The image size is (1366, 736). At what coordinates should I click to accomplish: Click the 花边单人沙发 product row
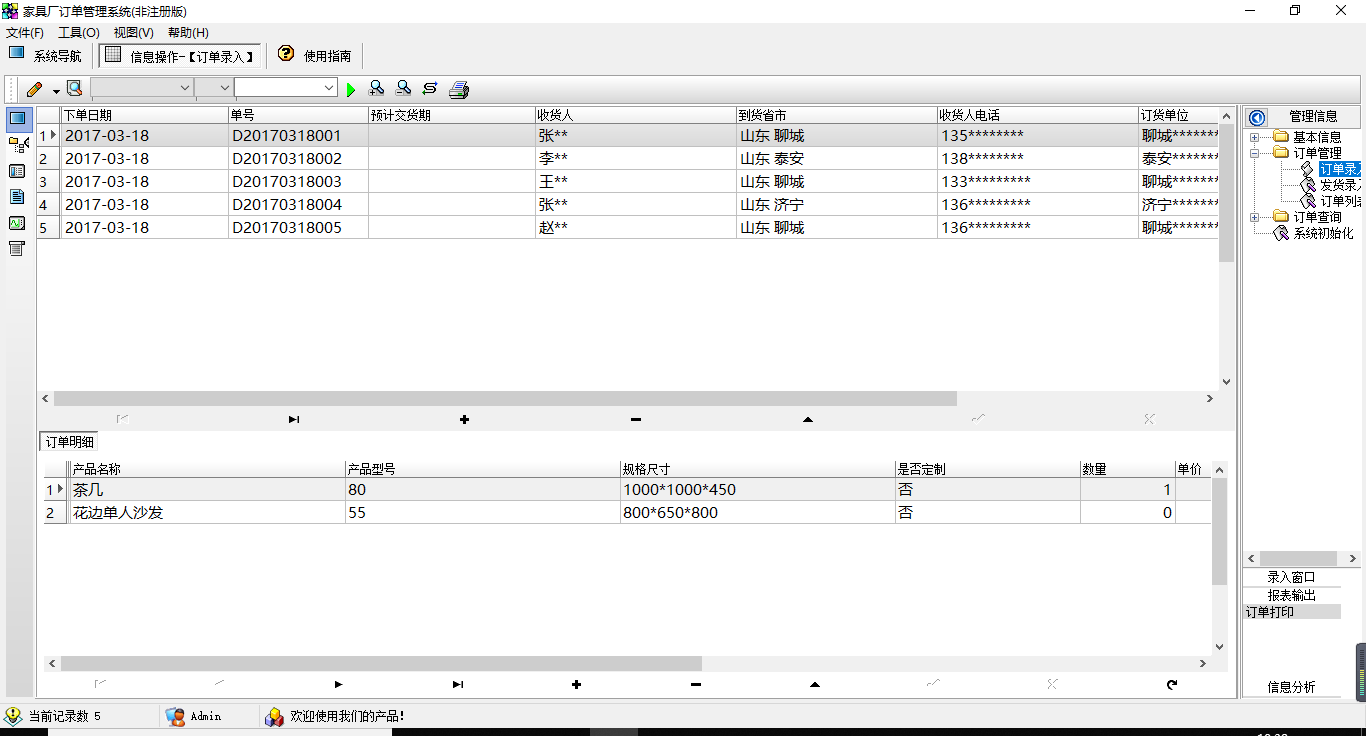(x=627, y=512)
